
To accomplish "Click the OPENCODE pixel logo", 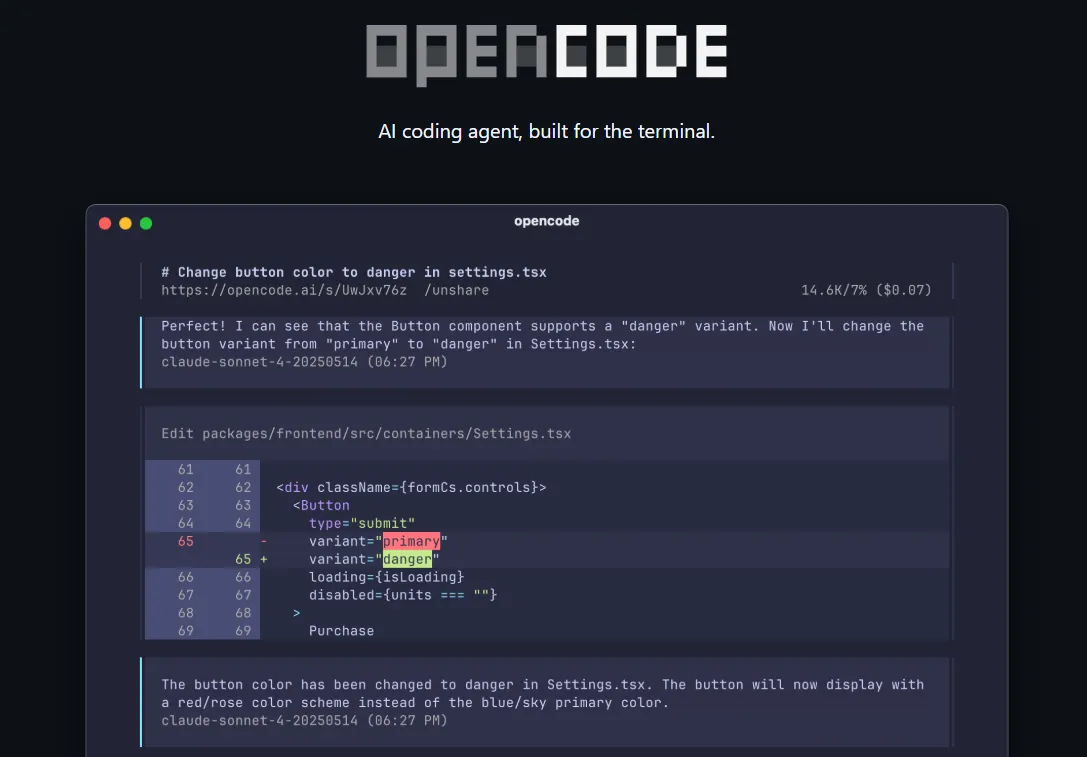I will pos(546,55).
